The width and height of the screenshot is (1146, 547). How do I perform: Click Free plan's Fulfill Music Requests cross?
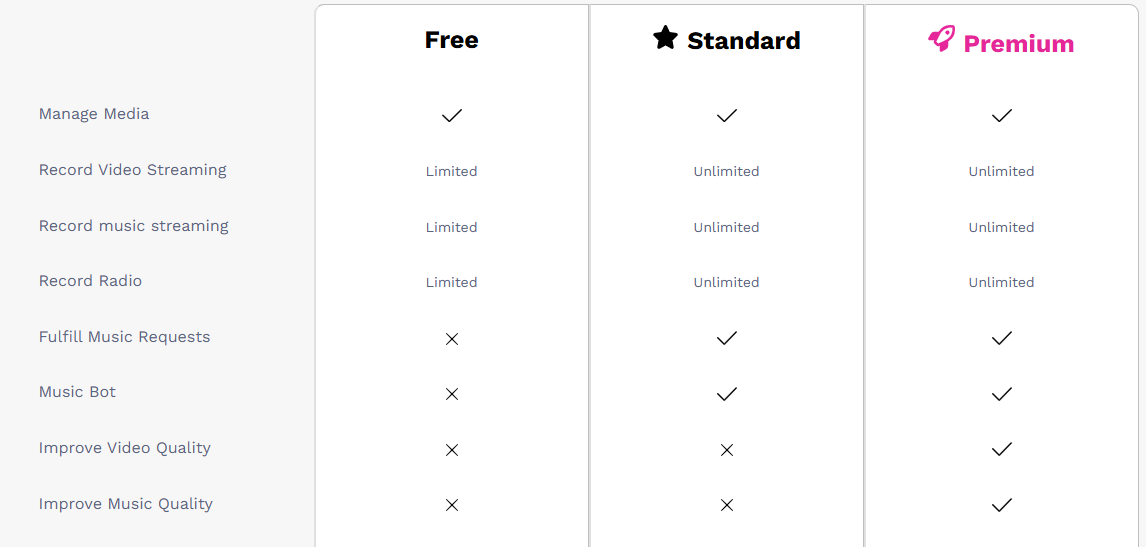[452, 339]
